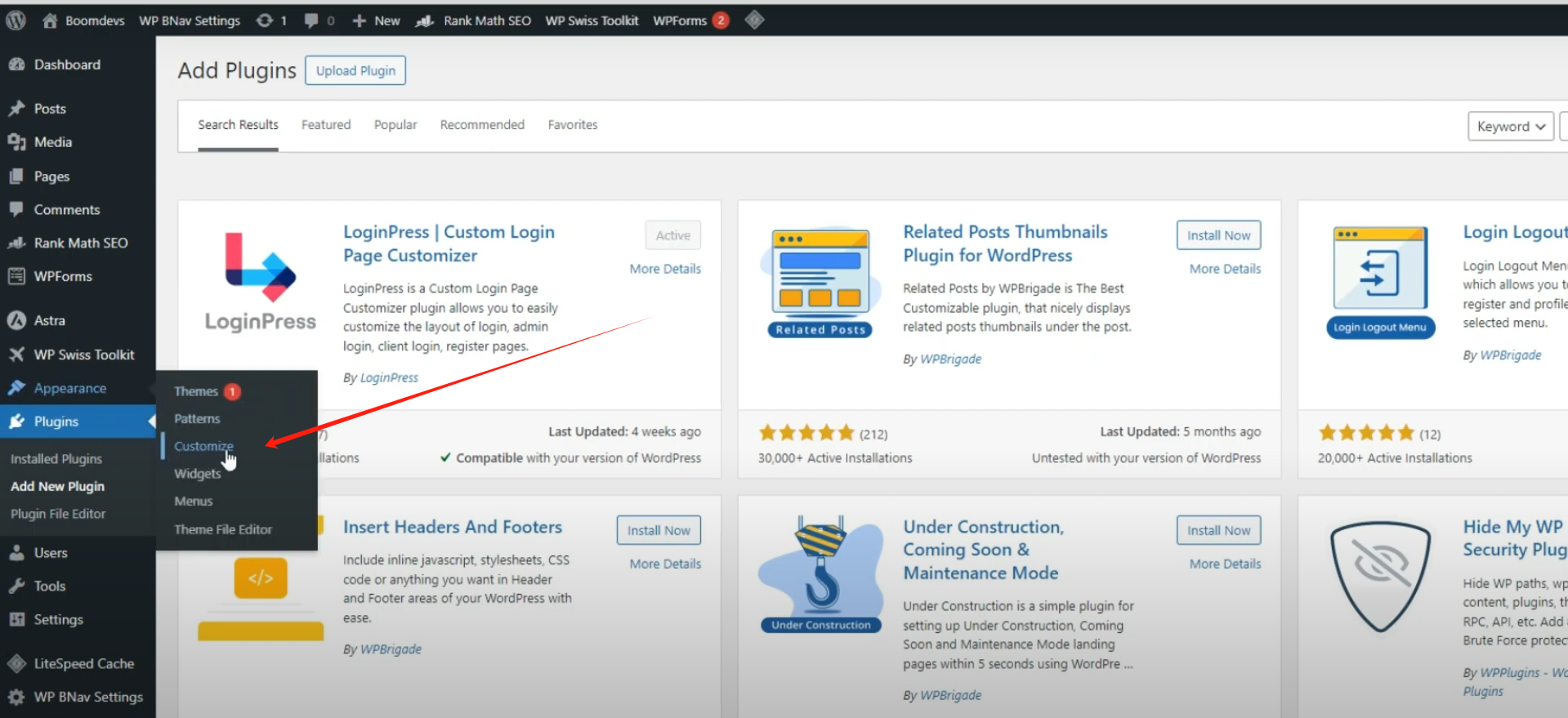Click the Plugins plug icon
The width and height of the screenshot is (1568, 718).
click(x=16, y=421)
